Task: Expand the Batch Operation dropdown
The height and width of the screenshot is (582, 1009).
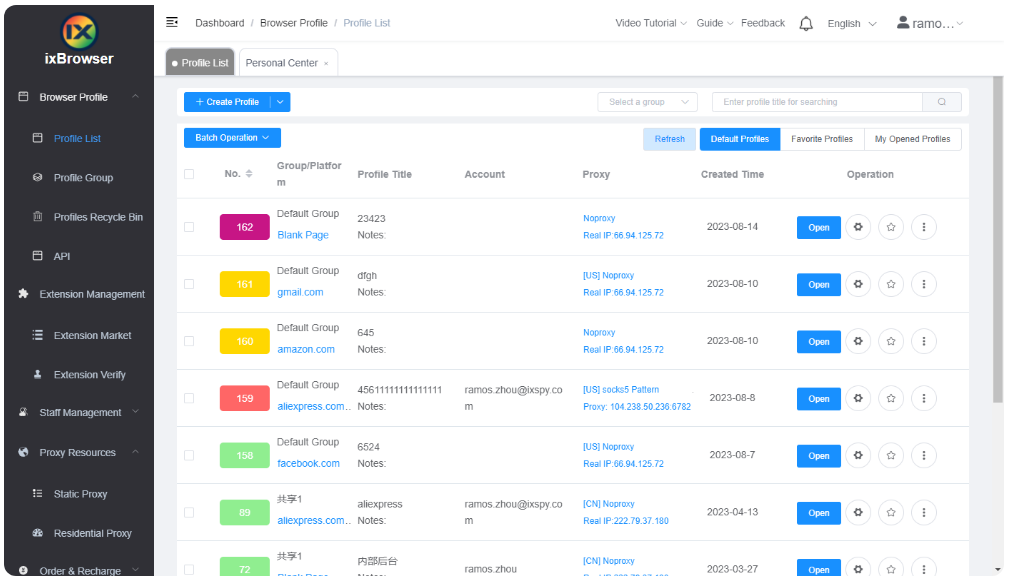Action: pyautogui.click(x=232, y=138)
